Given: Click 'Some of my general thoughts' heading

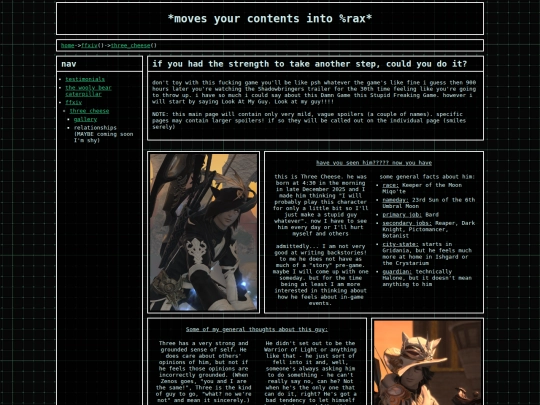Looking at the screenshot, I should pyautogui.click(x=257, y=330).
